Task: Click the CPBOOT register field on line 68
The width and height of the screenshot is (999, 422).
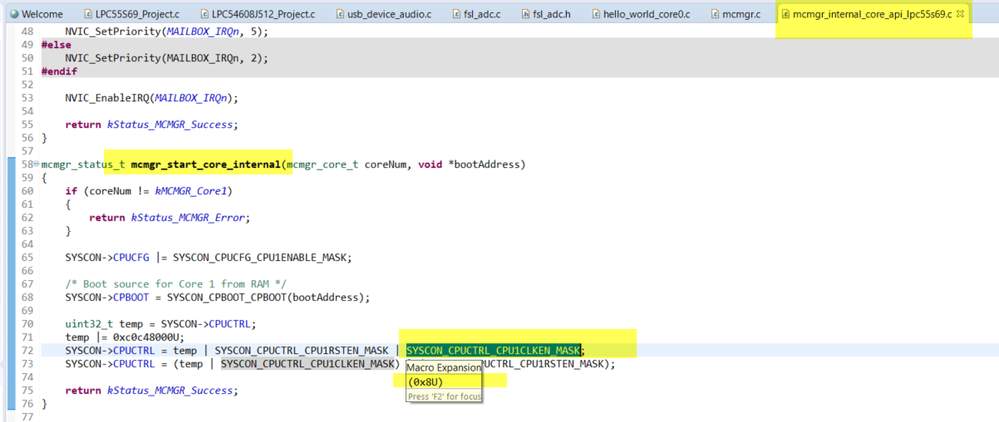Action: (x=131, y=298)
